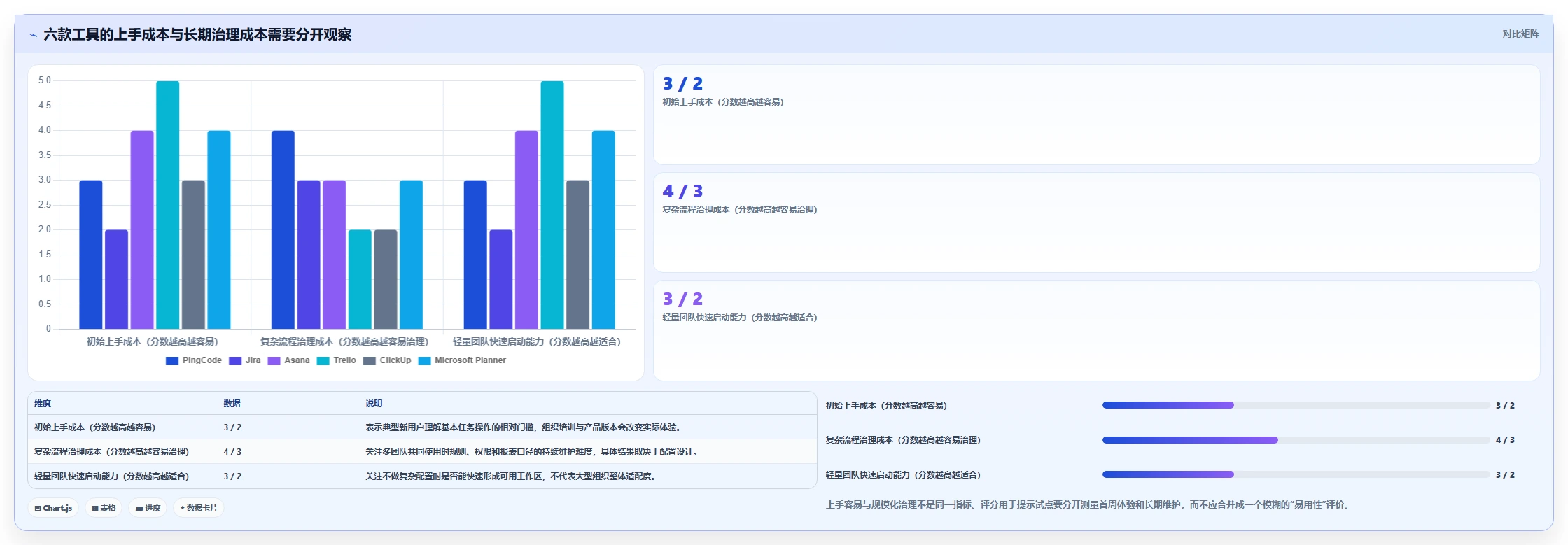The image size is (1568, 545).
Task: Click the 轻量团队快速启动能力 x-axis label under the chart
Action: tap(536, 341)
